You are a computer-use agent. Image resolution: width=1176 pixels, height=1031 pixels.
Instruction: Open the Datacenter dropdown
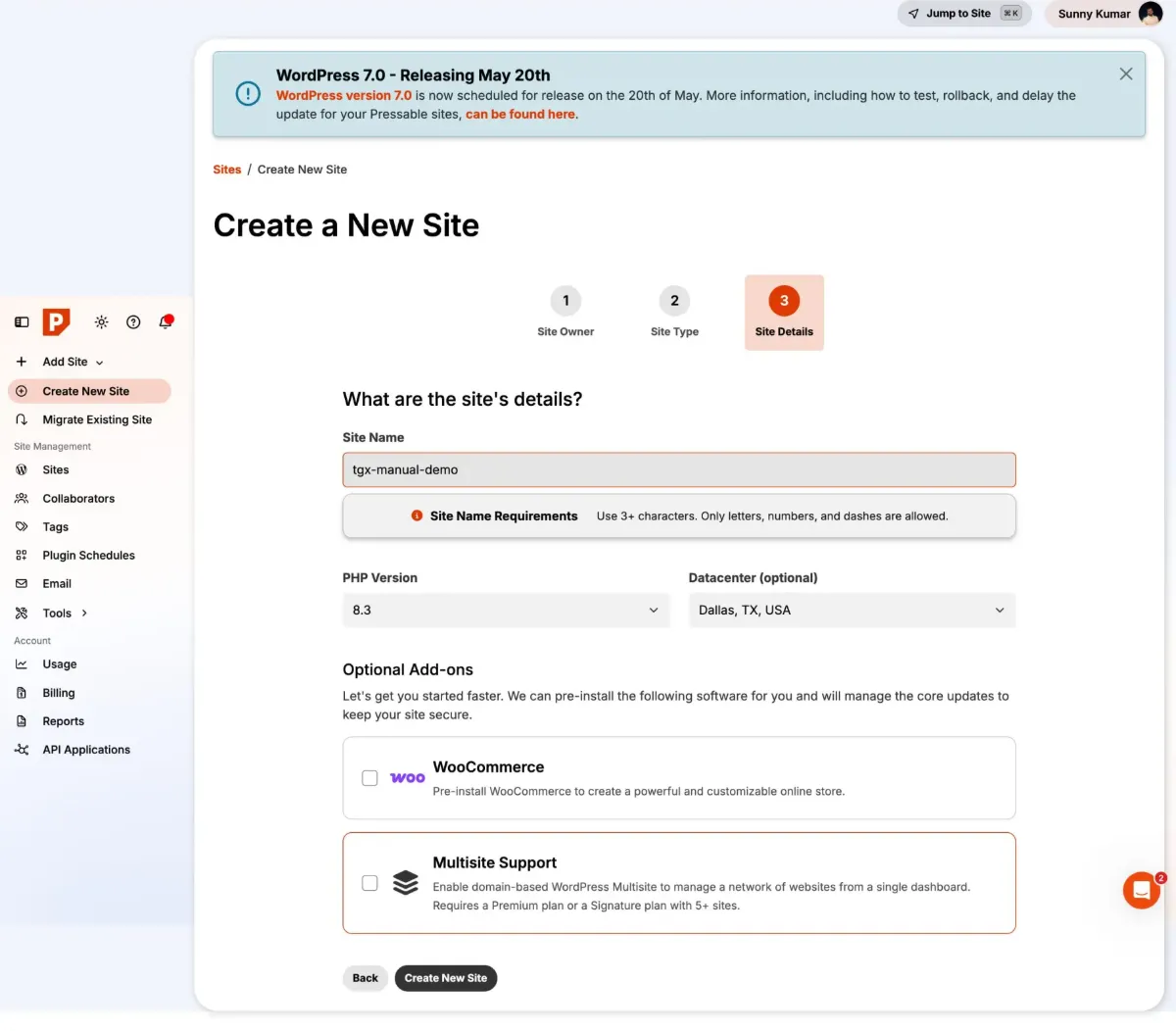point(852,610)
